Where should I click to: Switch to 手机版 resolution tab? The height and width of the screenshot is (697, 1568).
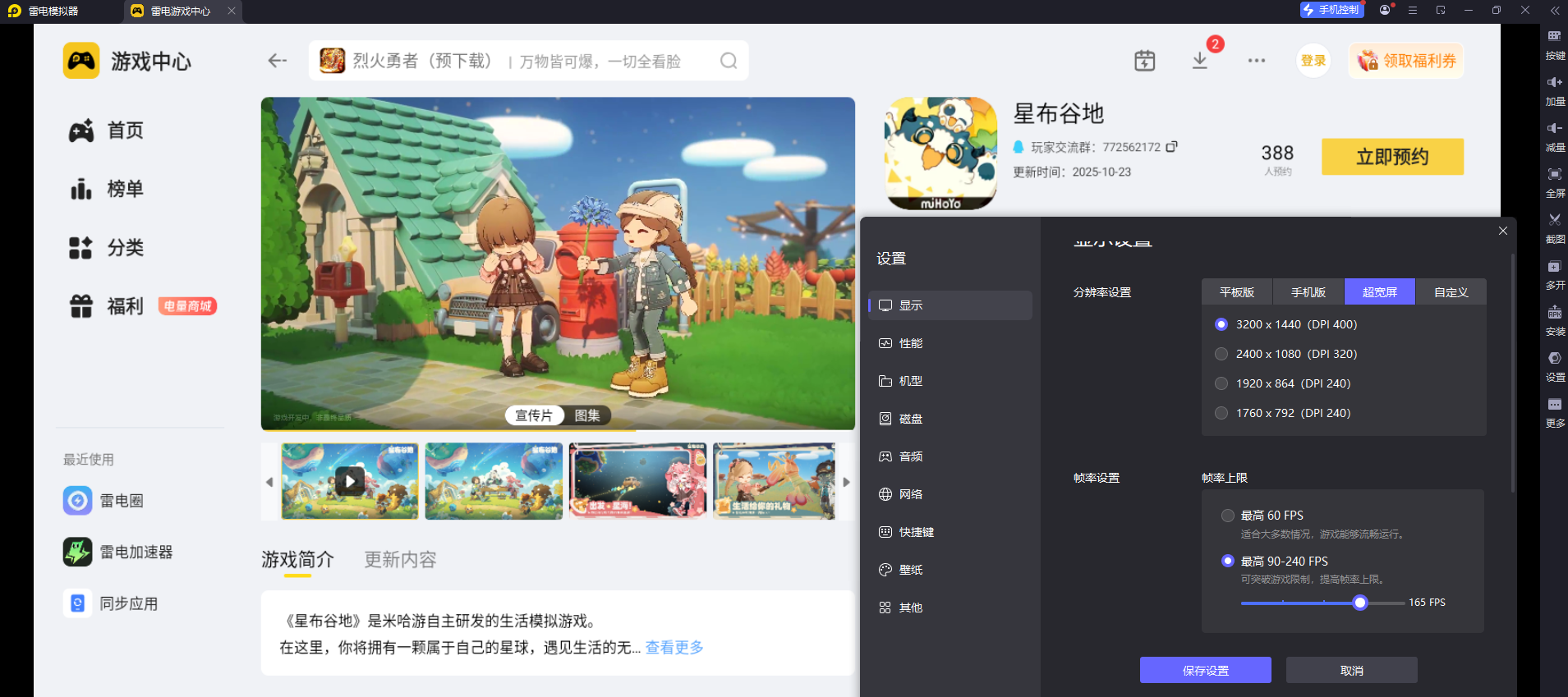(1308, 292)
